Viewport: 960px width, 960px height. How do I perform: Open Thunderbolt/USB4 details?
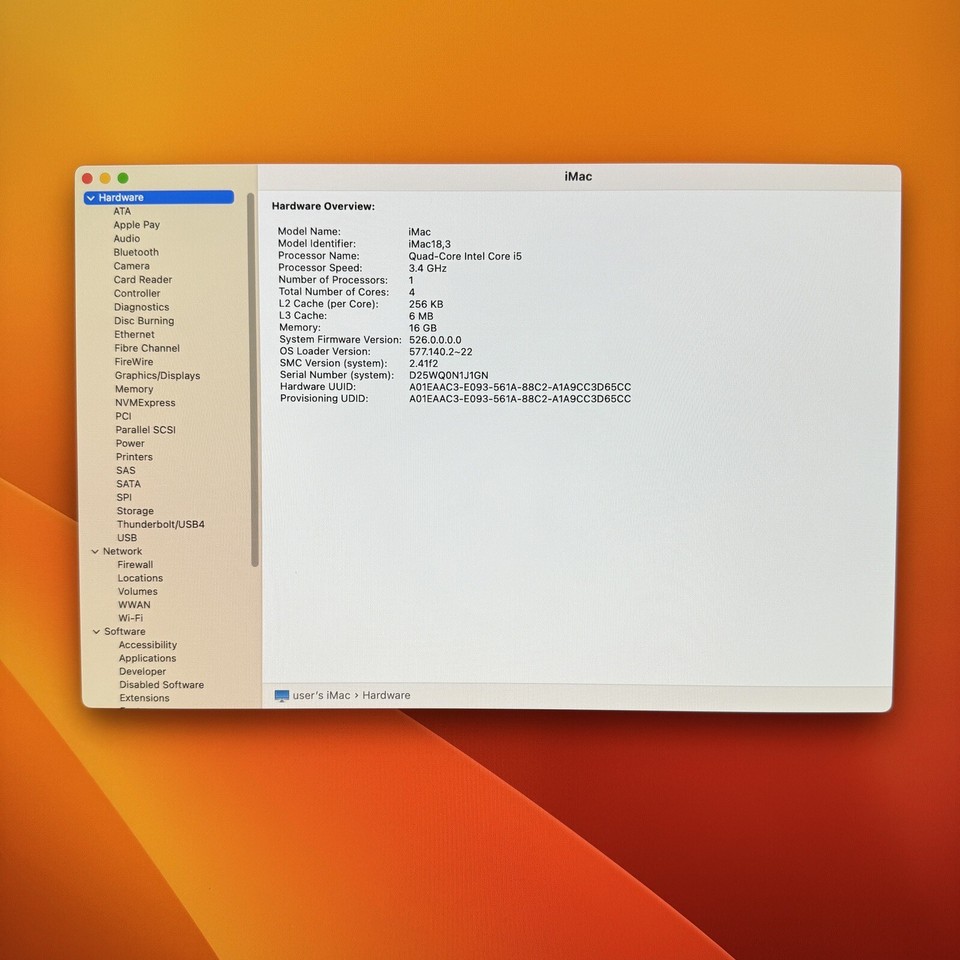(x=160, y=525)
